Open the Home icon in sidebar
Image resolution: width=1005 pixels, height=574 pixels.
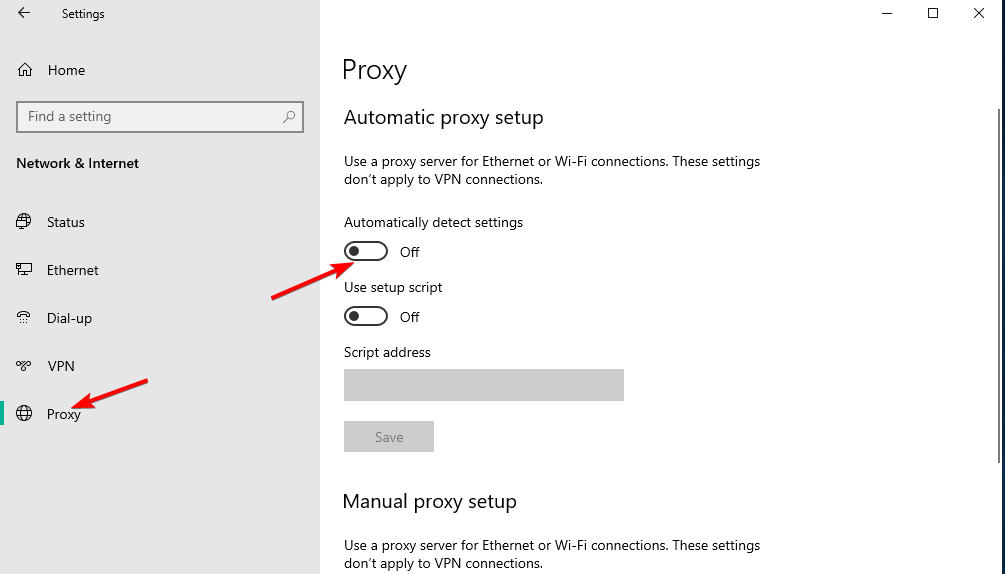coord(25,70)
